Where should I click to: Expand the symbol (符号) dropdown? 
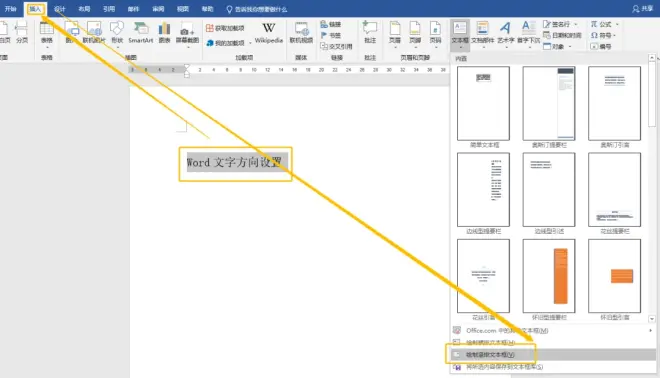[615, 35]
